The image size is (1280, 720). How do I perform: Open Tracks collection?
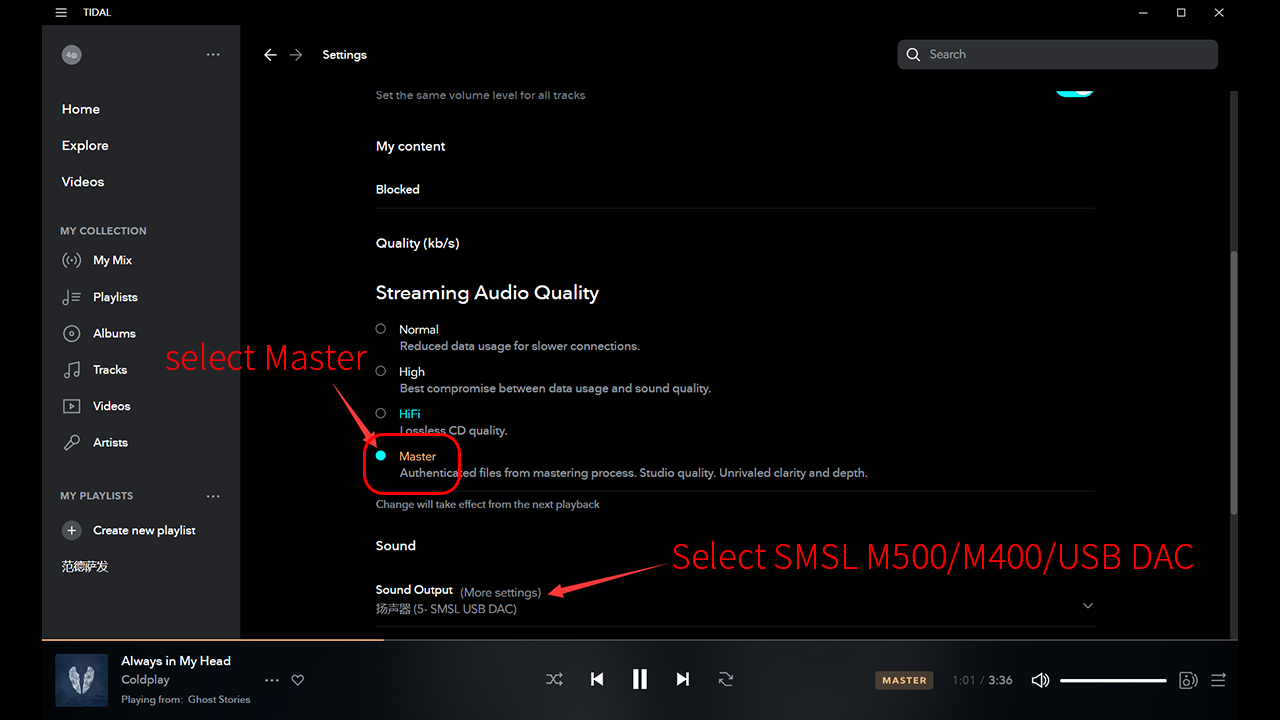[x=110, y=370]
